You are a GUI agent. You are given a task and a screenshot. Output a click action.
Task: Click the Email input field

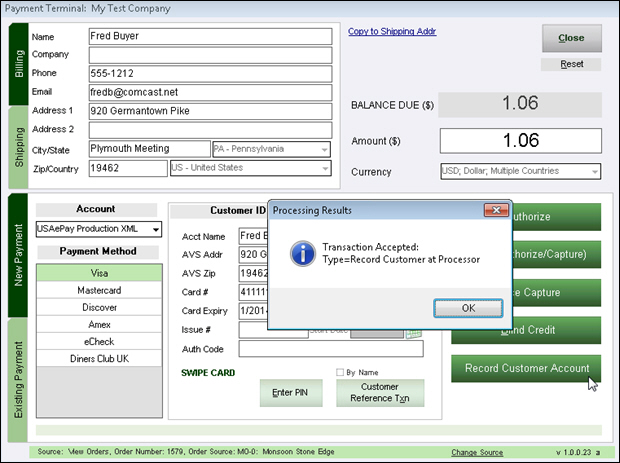209,92
